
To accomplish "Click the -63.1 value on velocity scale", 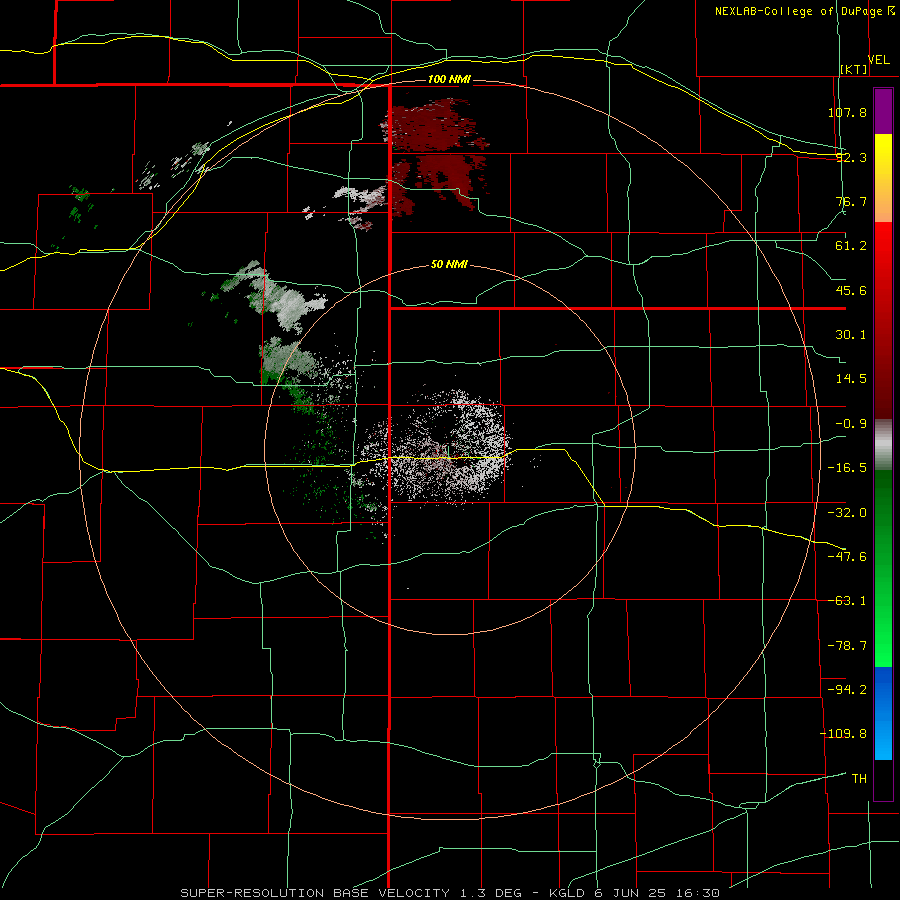I will [847, 601].
